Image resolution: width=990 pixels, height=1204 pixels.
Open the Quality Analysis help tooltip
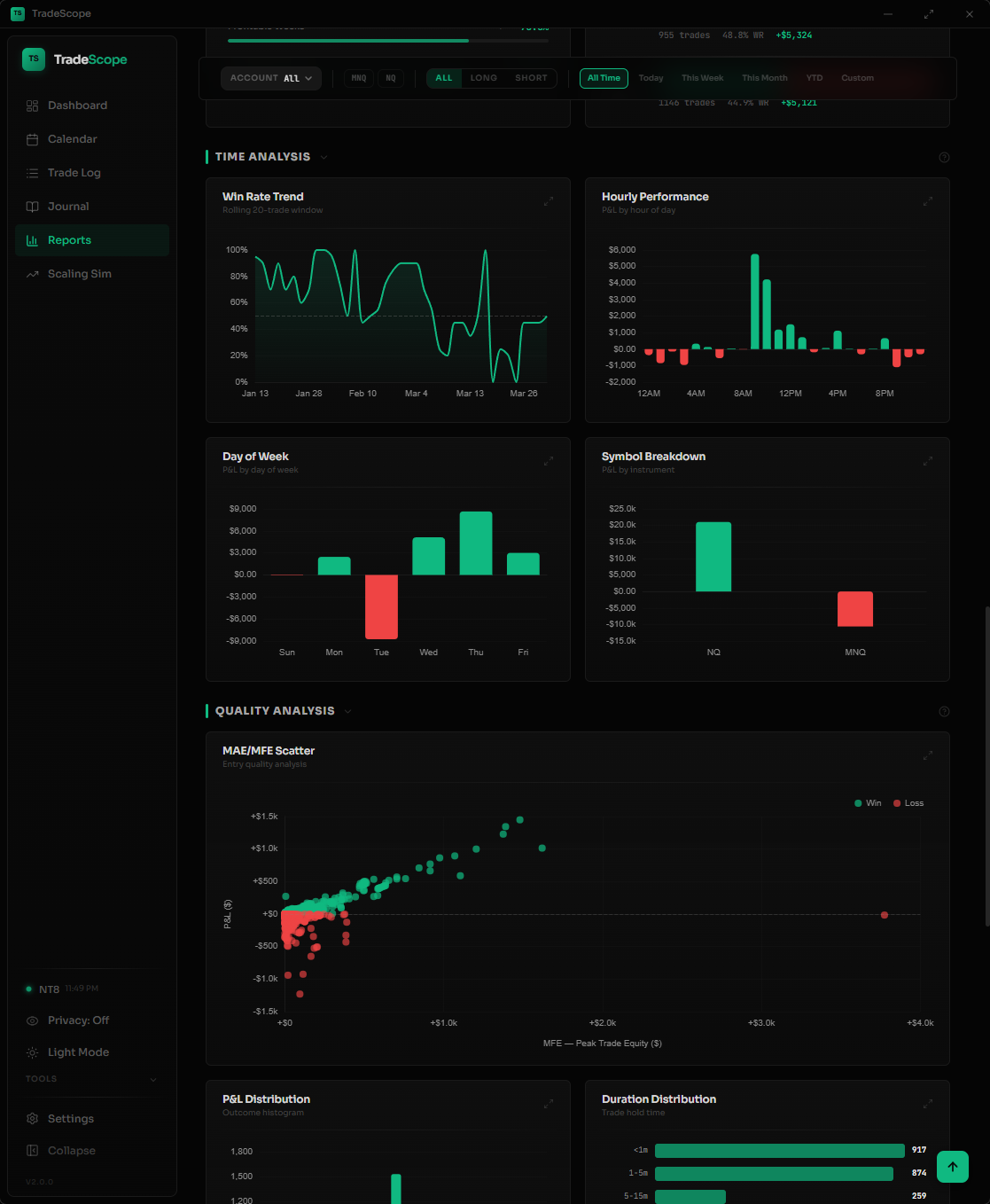(x=944, y=711)
